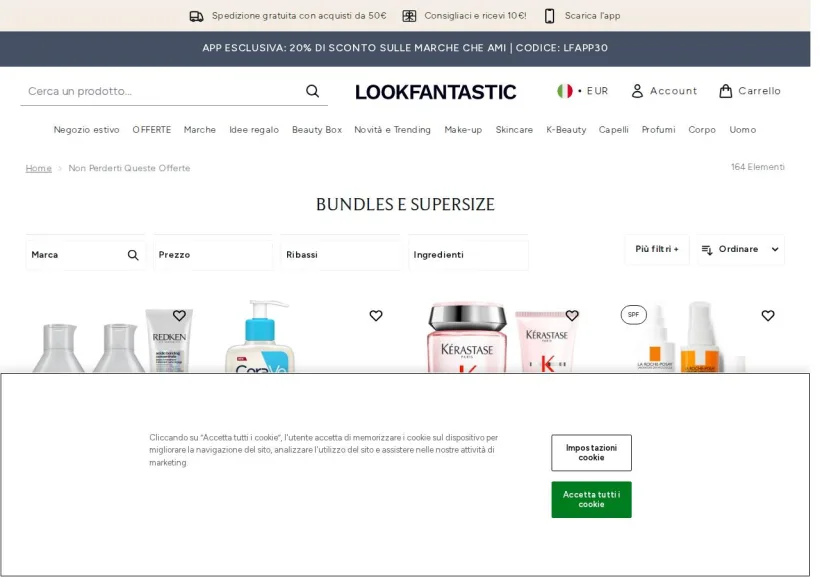
Task: Open the K-Beauty menu
Action: coord(566,130)
